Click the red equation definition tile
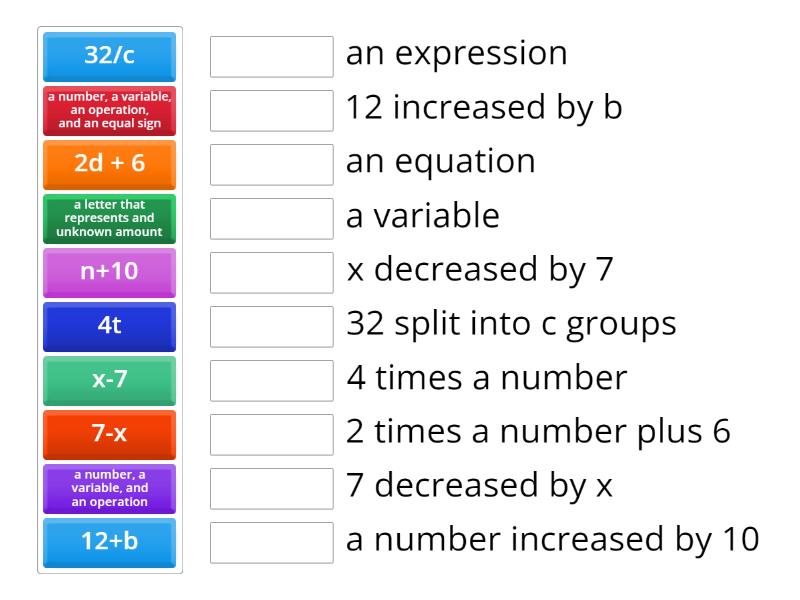This screenshot has width=800, height=600. (108, 111)
